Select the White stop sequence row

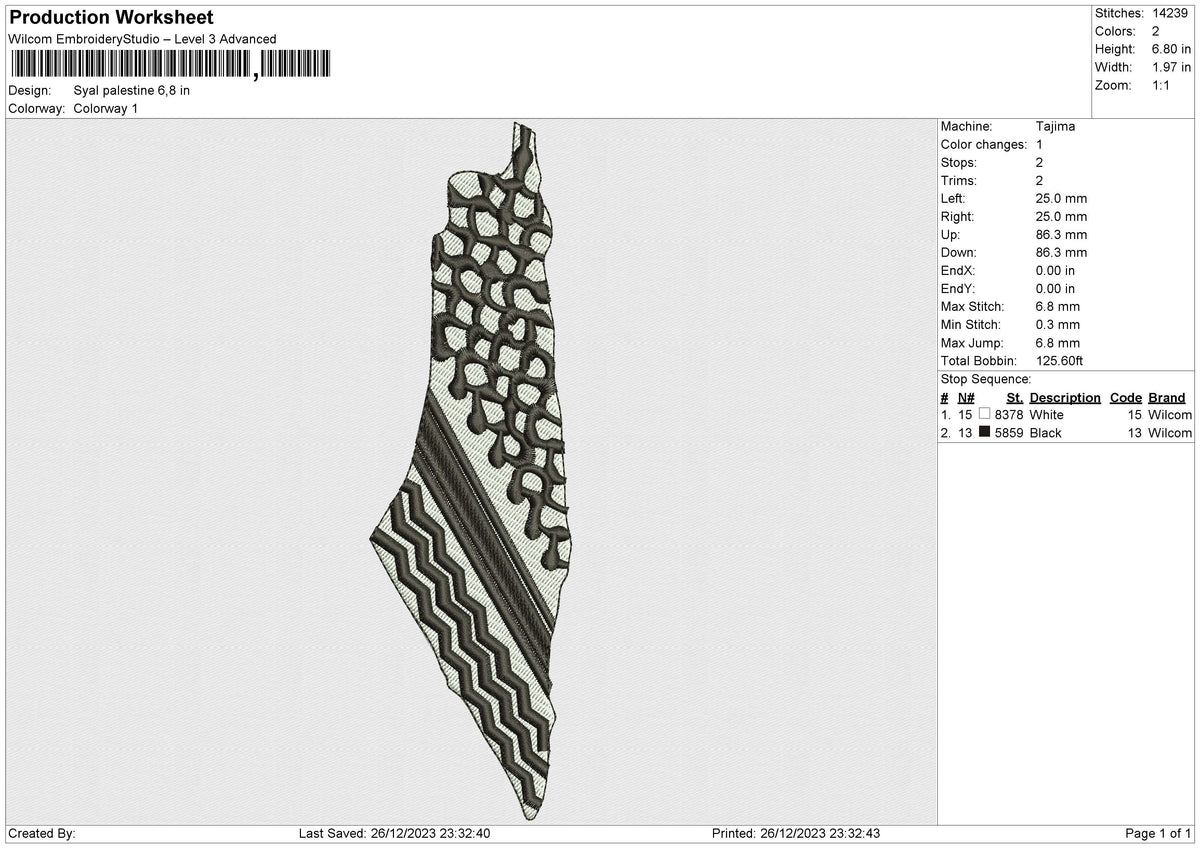(x=1066, y=414)
